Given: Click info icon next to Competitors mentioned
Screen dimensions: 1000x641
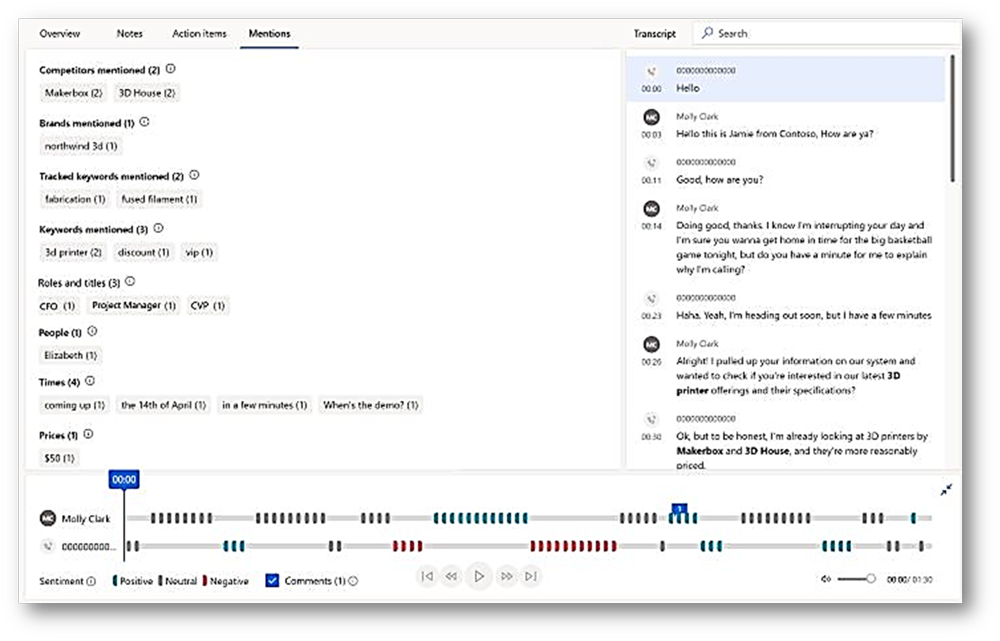Looking at the screenshot, I should pyautogui.click(x=171, y=70).
